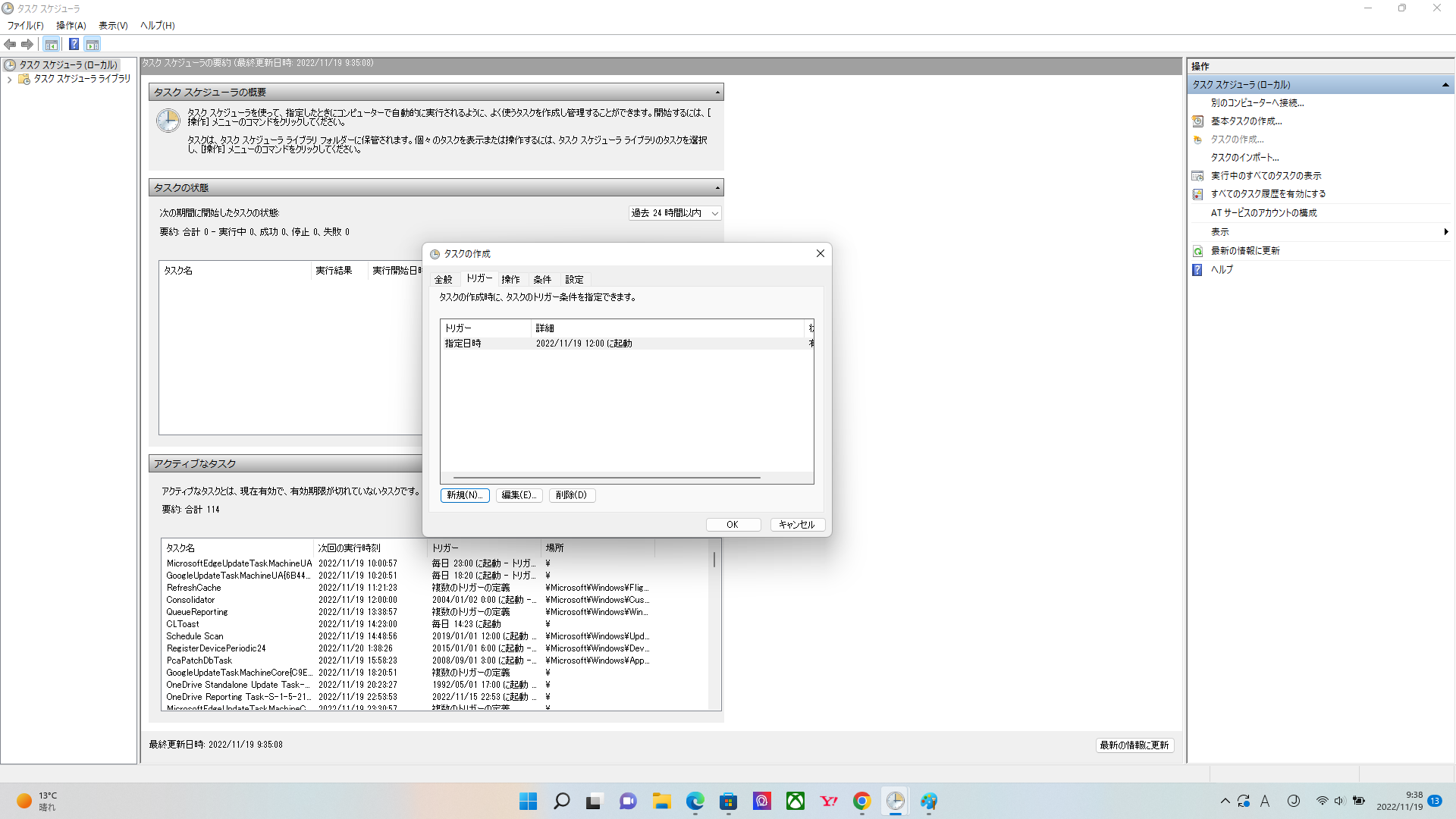Click the Forward arrow toolbar icon
Image resolution: width=1456 pixels, height=819 pixels.
(x=27, y=44)
